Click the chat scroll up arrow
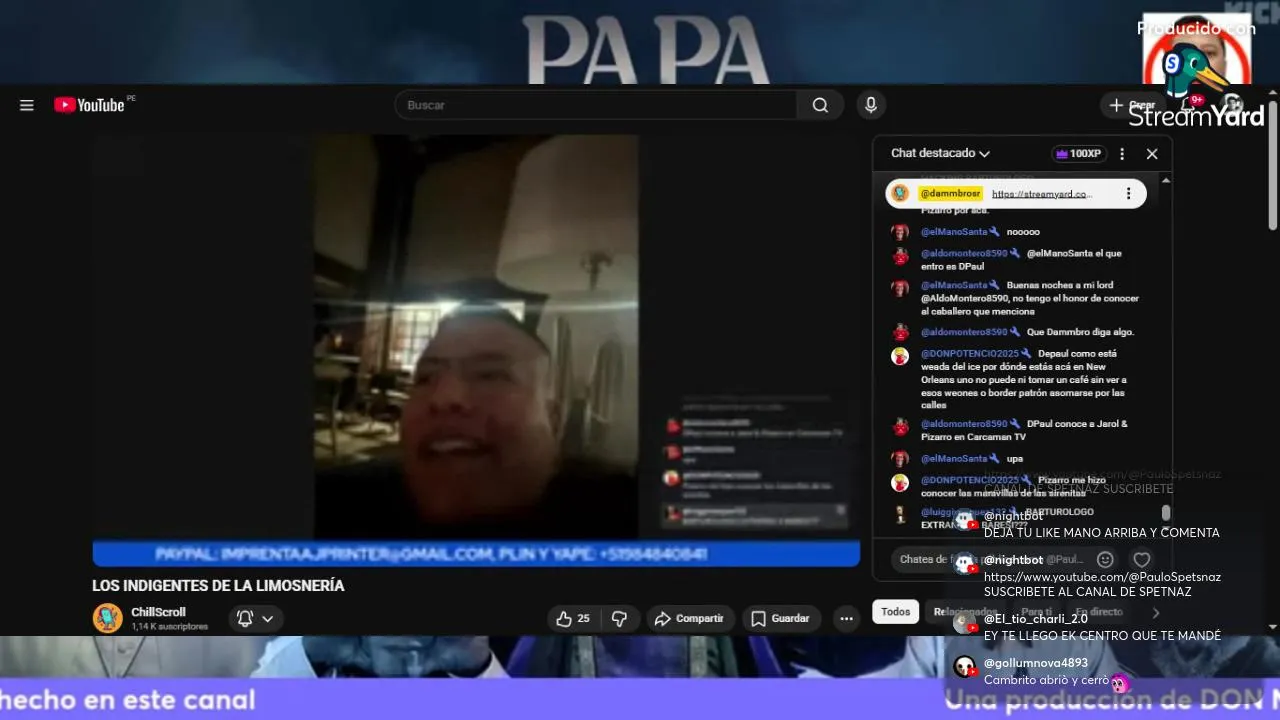Viewport: 1280px width, 720px height. click(x=1166, y=181)
